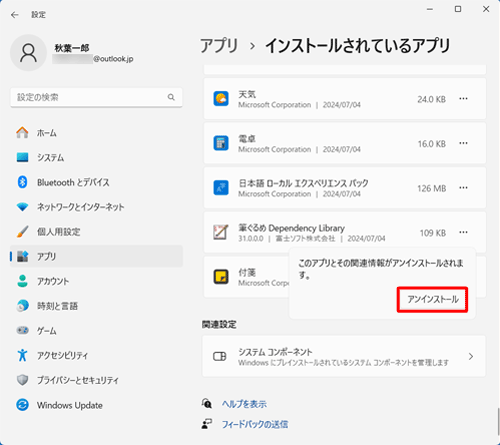Open アクセシビリティ settings

coord(96,355)
